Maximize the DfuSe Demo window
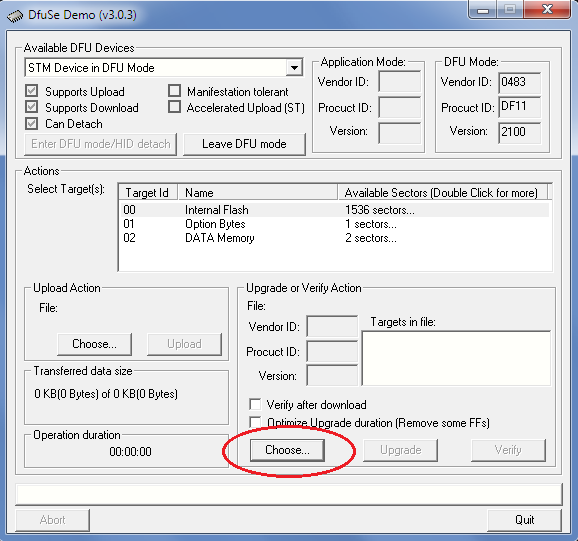578x541 pixels. (509, 9)
